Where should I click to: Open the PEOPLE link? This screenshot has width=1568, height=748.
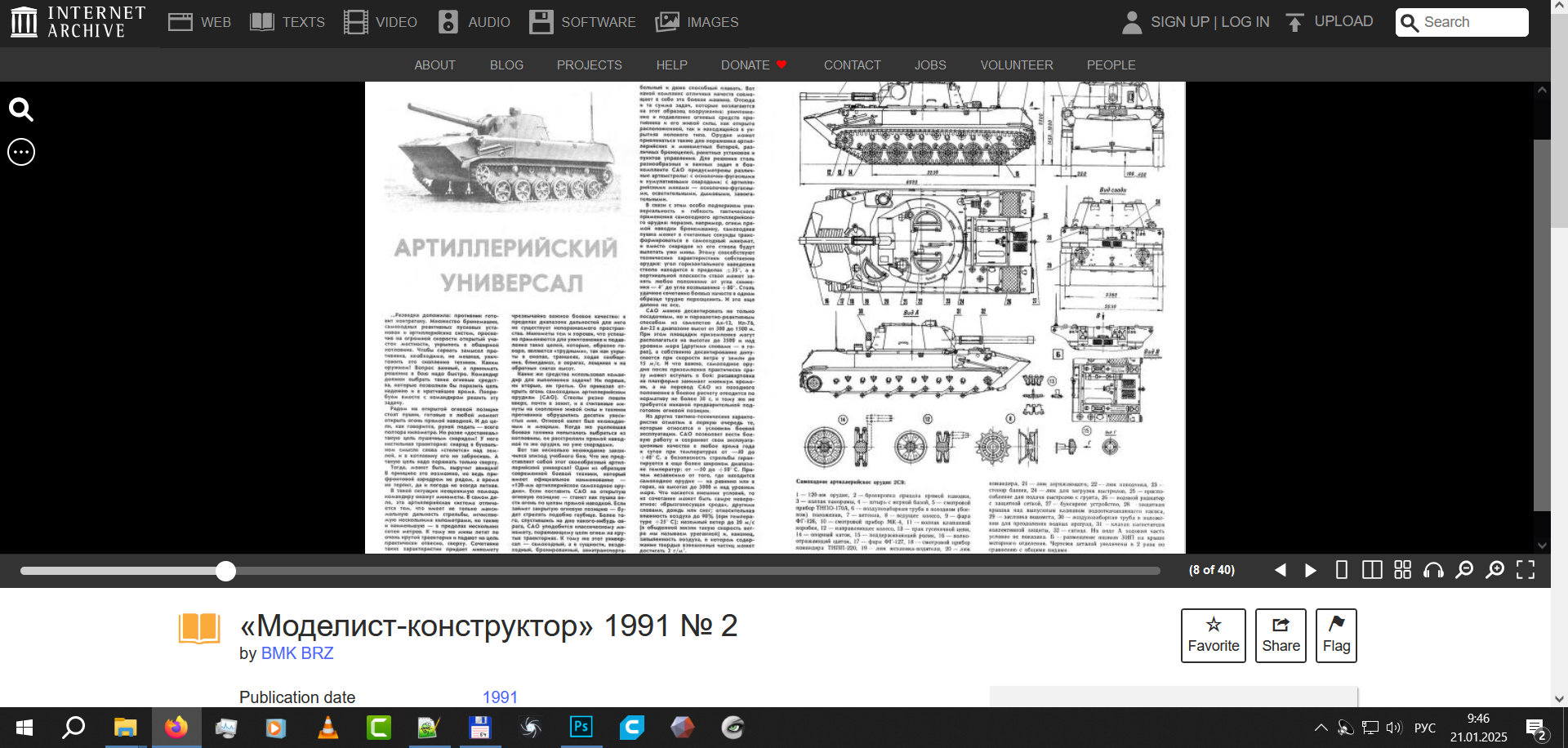(x=1111, y=65)
